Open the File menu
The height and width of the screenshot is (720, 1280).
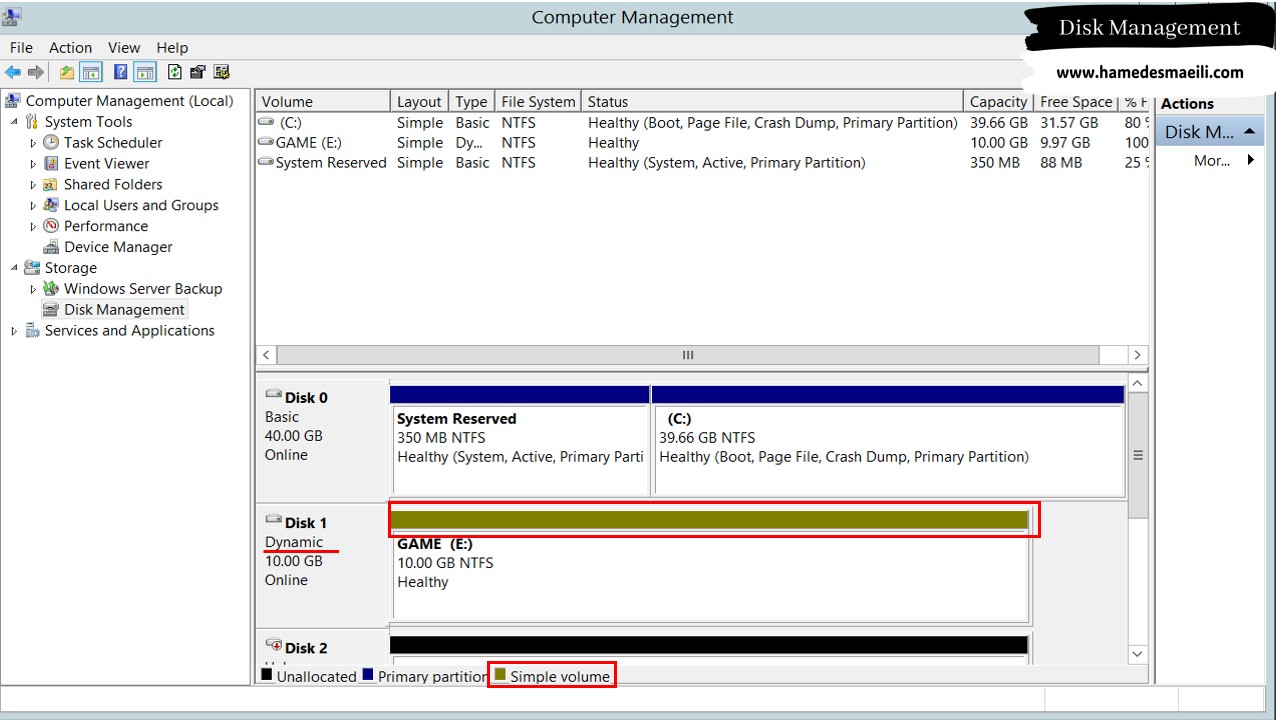click(21, 47)
